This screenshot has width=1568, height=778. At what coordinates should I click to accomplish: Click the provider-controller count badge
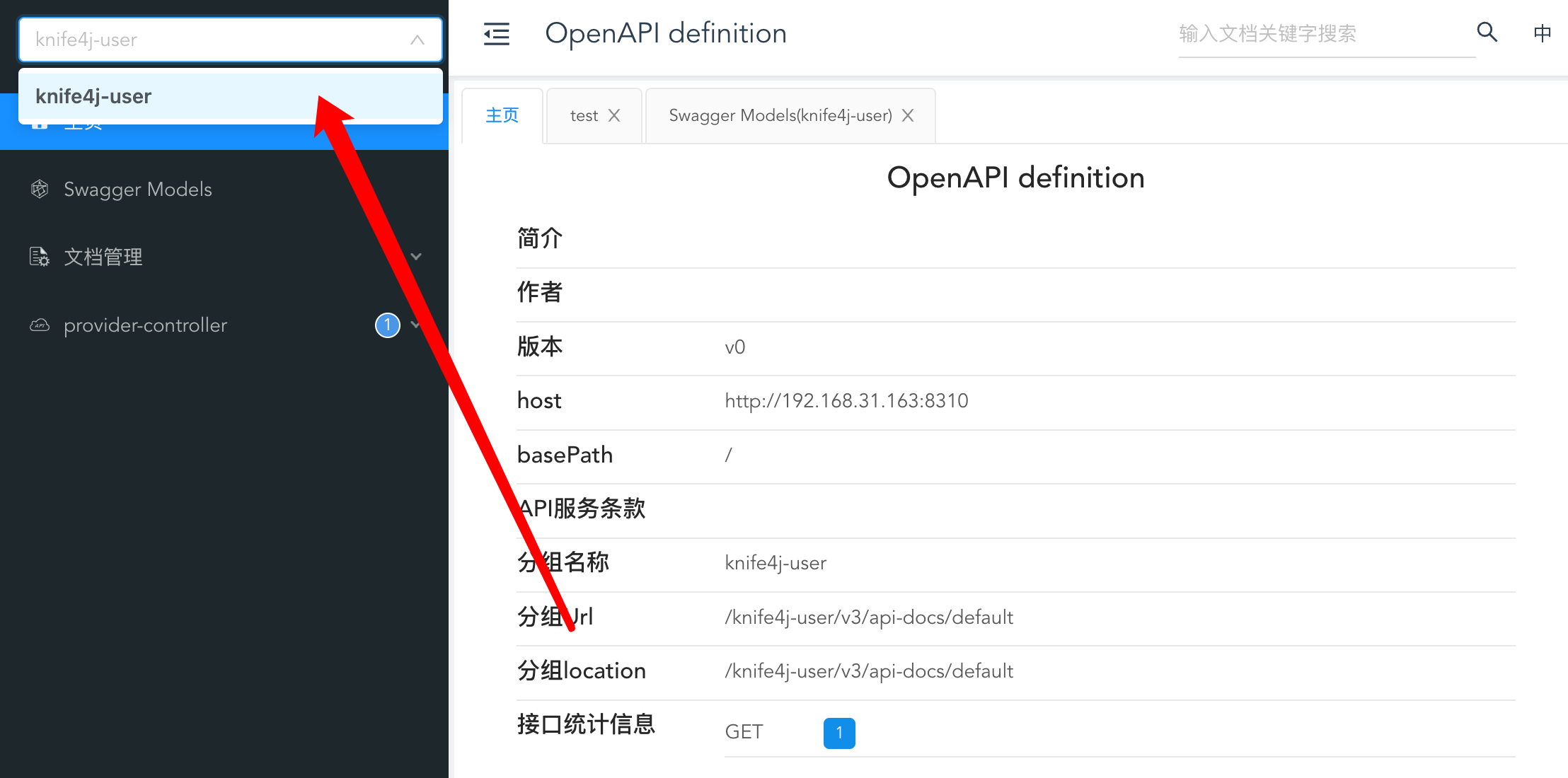point(387,325)
